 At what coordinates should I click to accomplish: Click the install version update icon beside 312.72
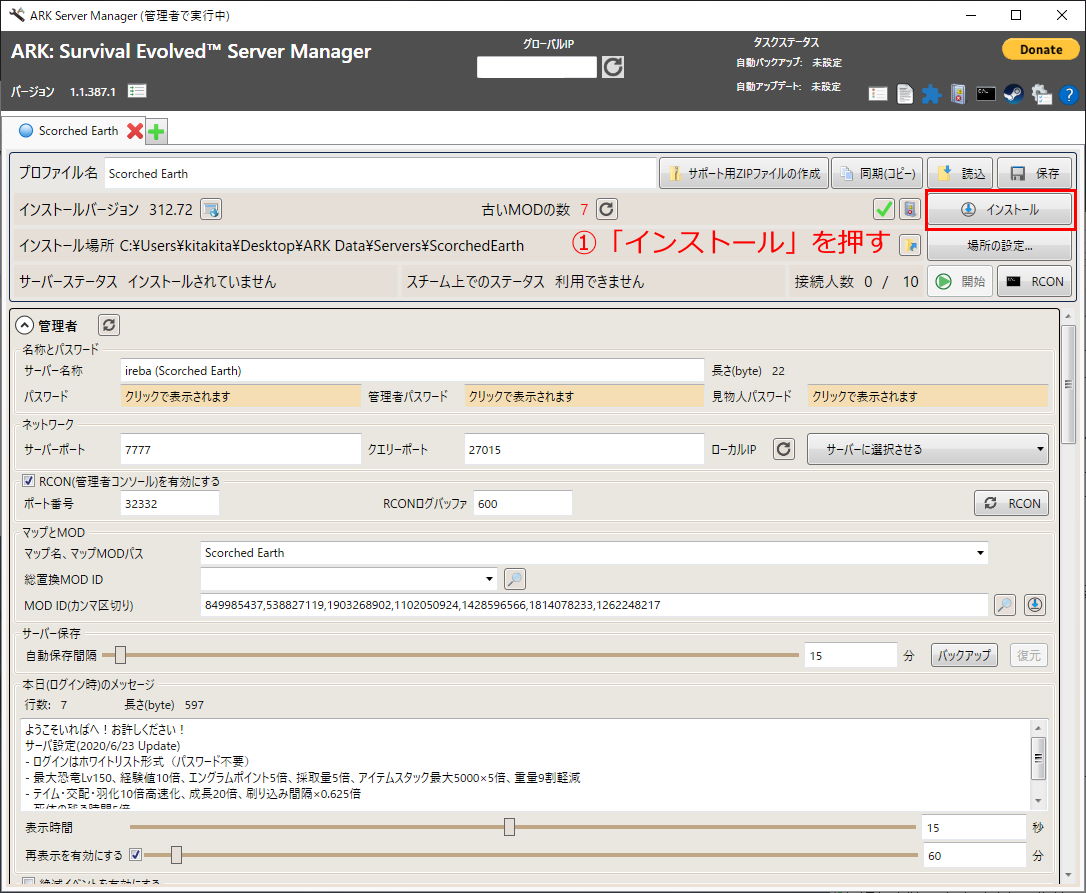(x=211, y=209)
